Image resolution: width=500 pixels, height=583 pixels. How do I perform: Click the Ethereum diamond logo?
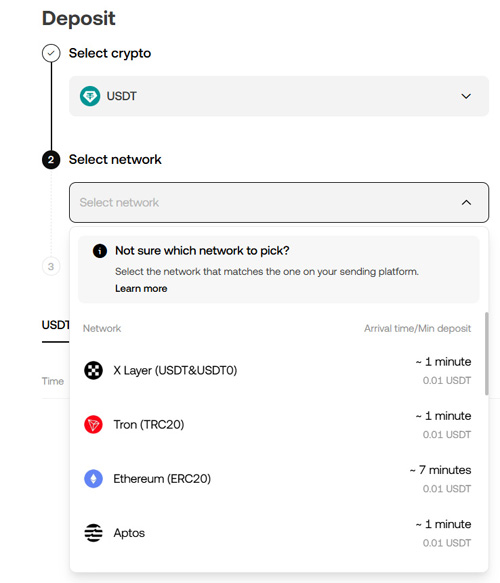93,479
